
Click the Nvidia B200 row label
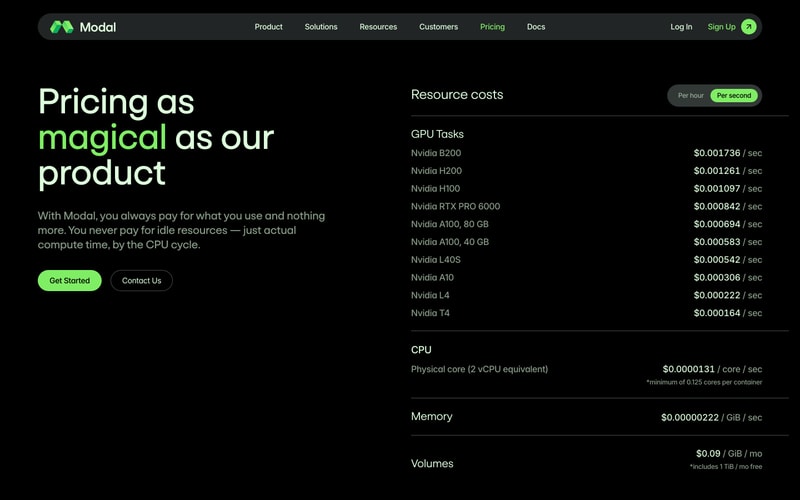(436, 153)
